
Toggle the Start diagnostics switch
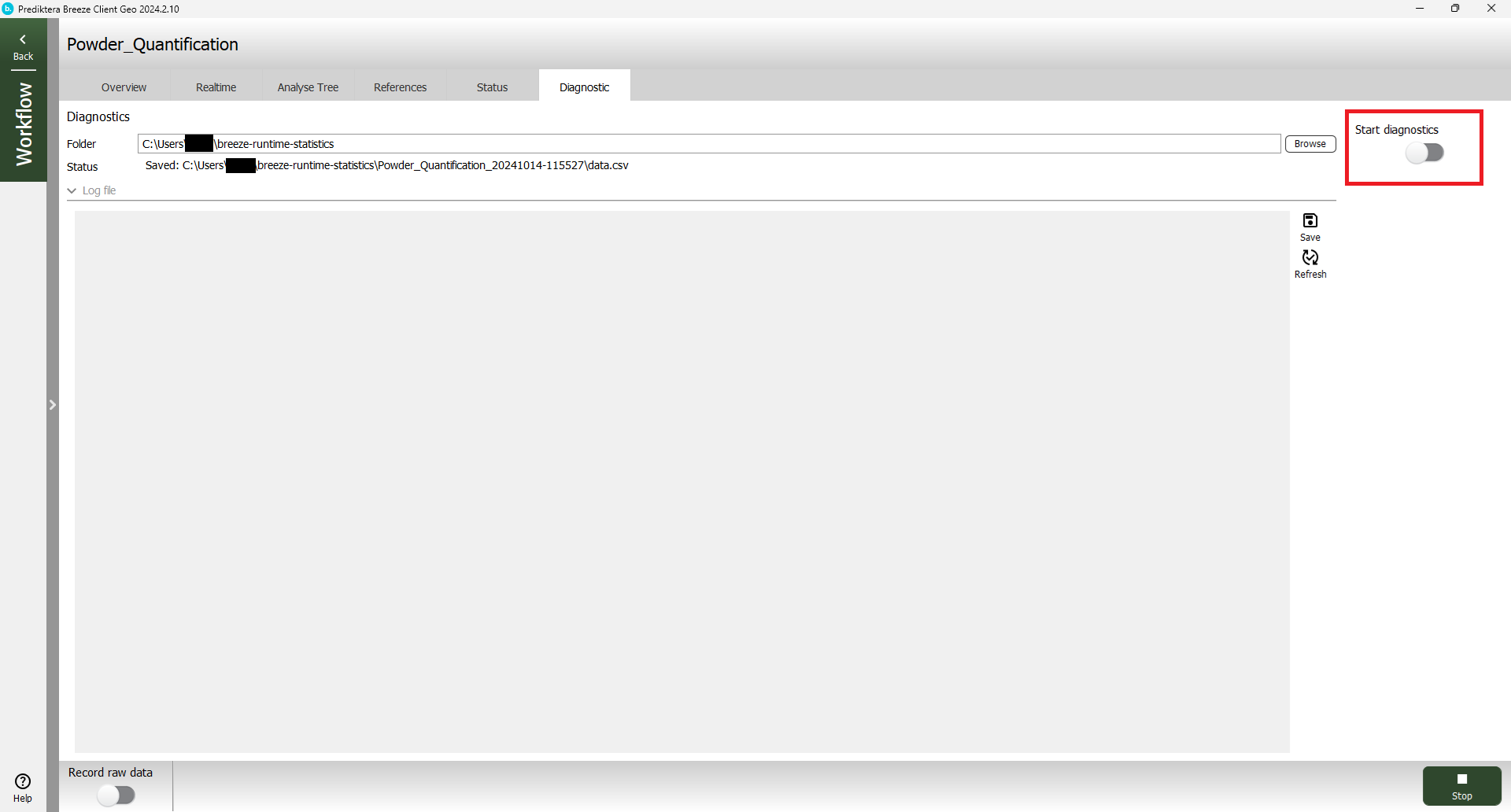click(x=1424, y=153)
